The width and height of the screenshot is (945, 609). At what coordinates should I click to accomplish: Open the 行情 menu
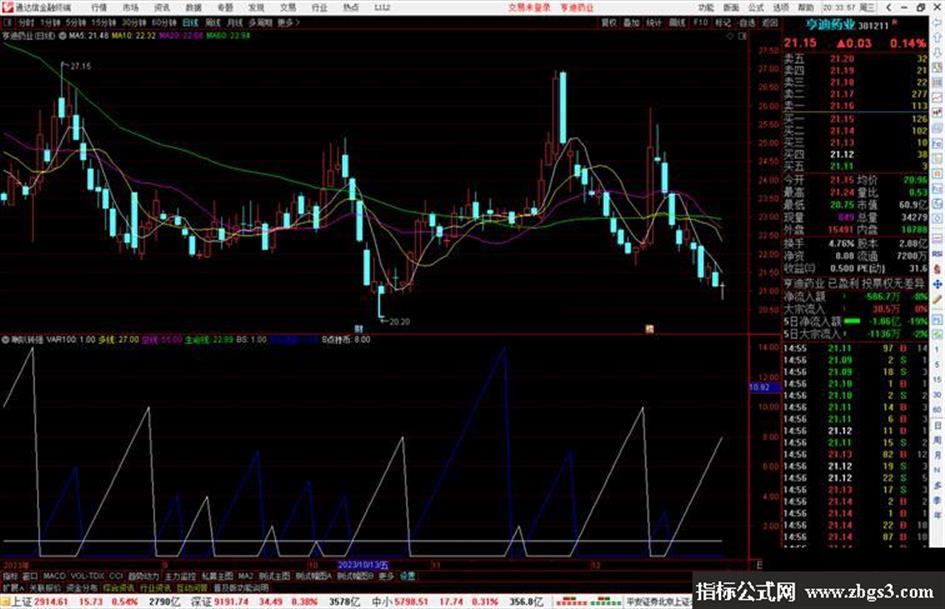pos(99,7)
